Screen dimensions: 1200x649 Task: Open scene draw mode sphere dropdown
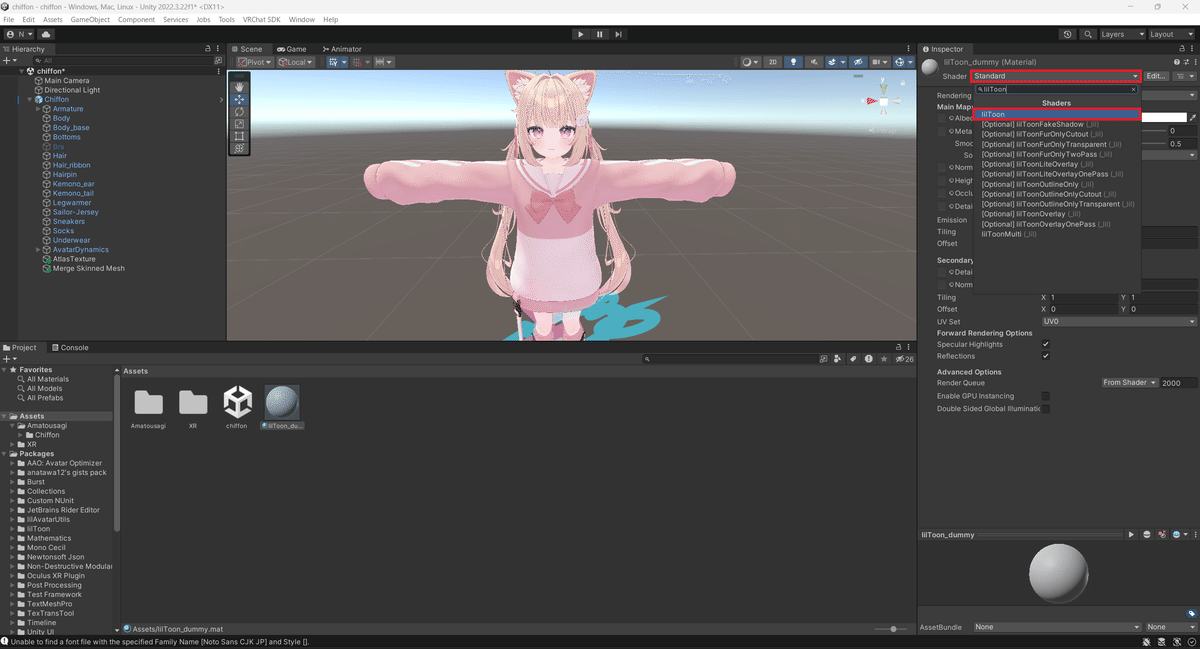pos(749,62)
